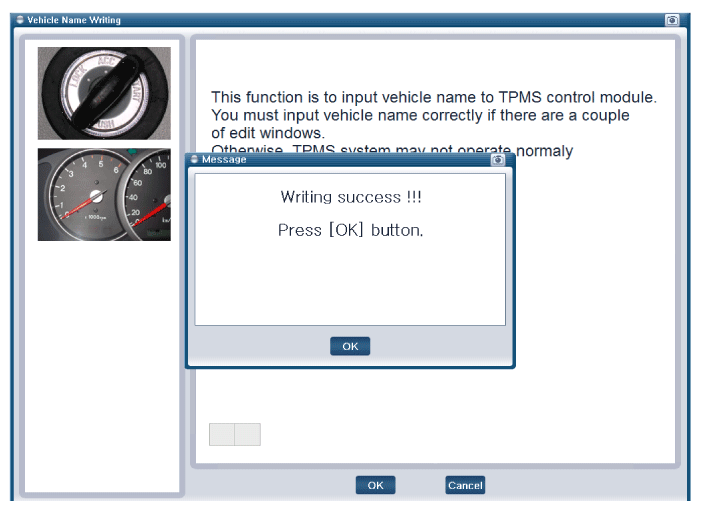
Task: Click the 'Writing success !!!' text
Action: click(x=350, y=197)
